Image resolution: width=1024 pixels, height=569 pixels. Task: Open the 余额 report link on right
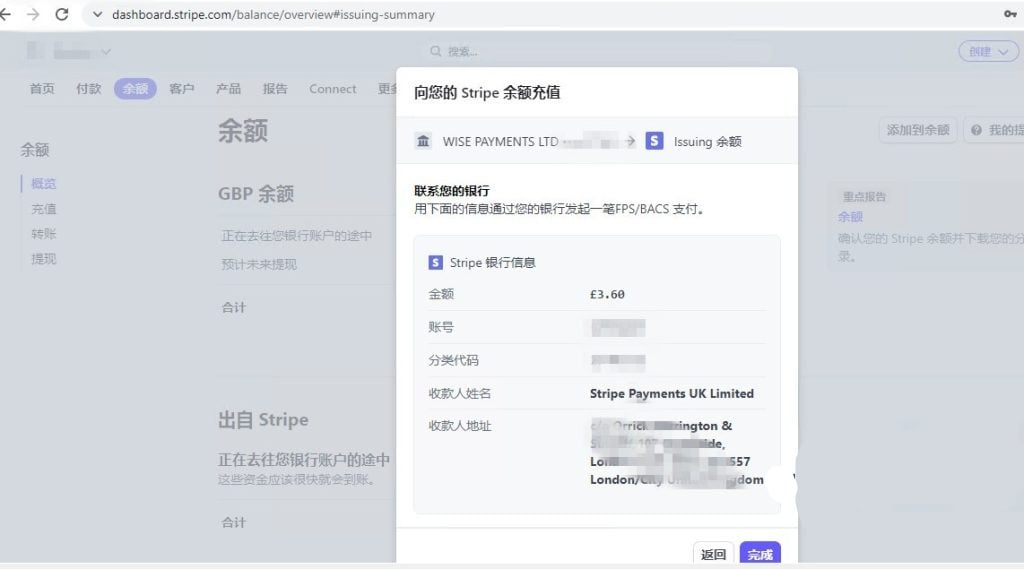coord(850,217)
